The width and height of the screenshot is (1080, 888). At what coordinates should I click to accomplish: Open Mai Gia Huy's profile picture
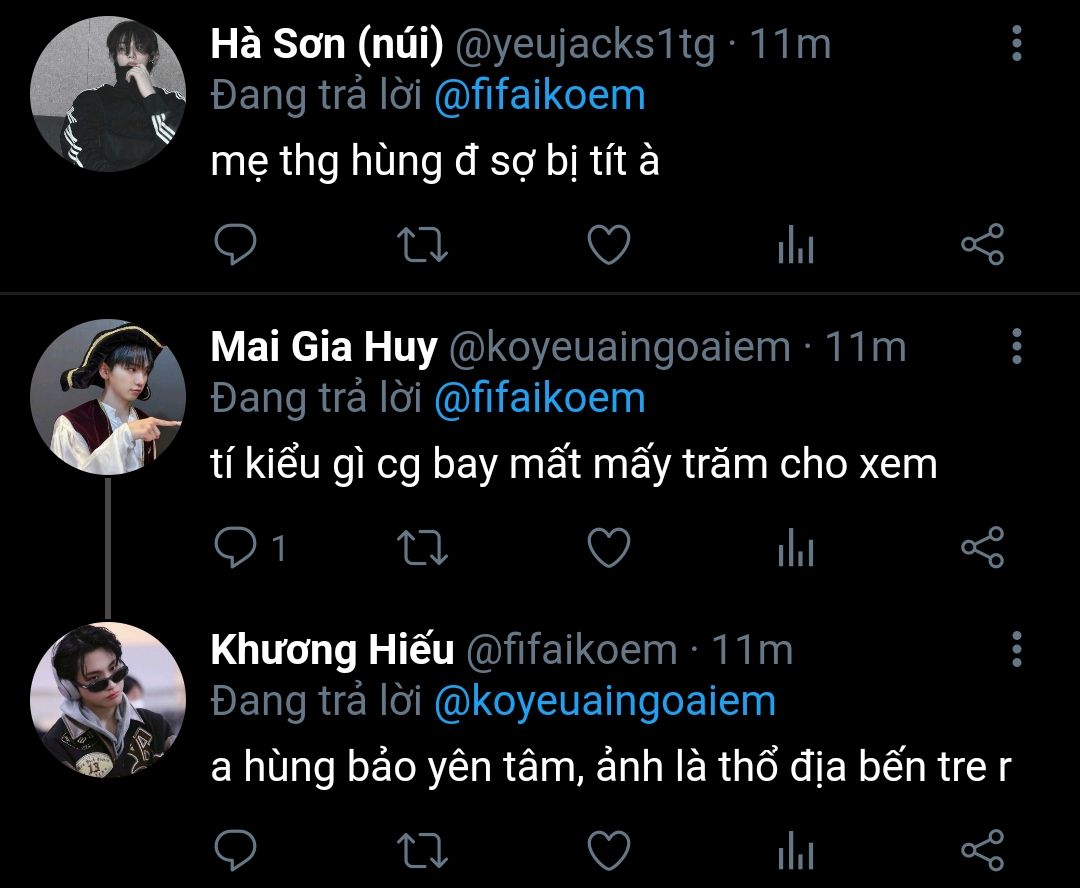pos(108,397)
